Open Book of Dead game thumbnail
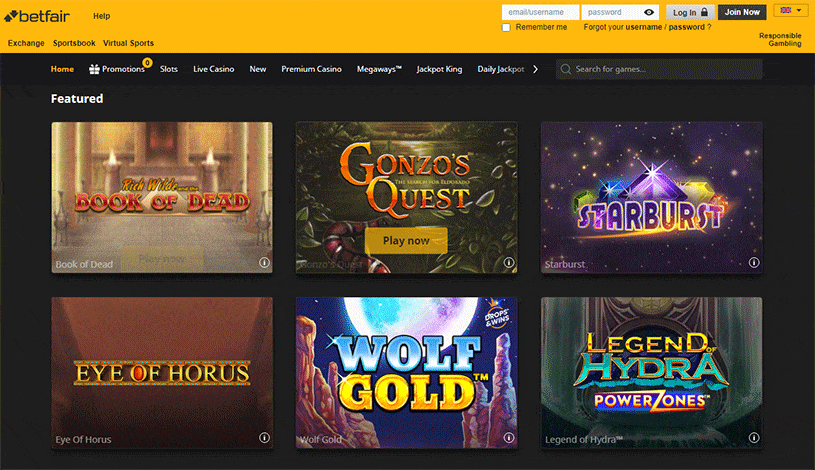Screen dimensions: 815x470 coord(162,198)
